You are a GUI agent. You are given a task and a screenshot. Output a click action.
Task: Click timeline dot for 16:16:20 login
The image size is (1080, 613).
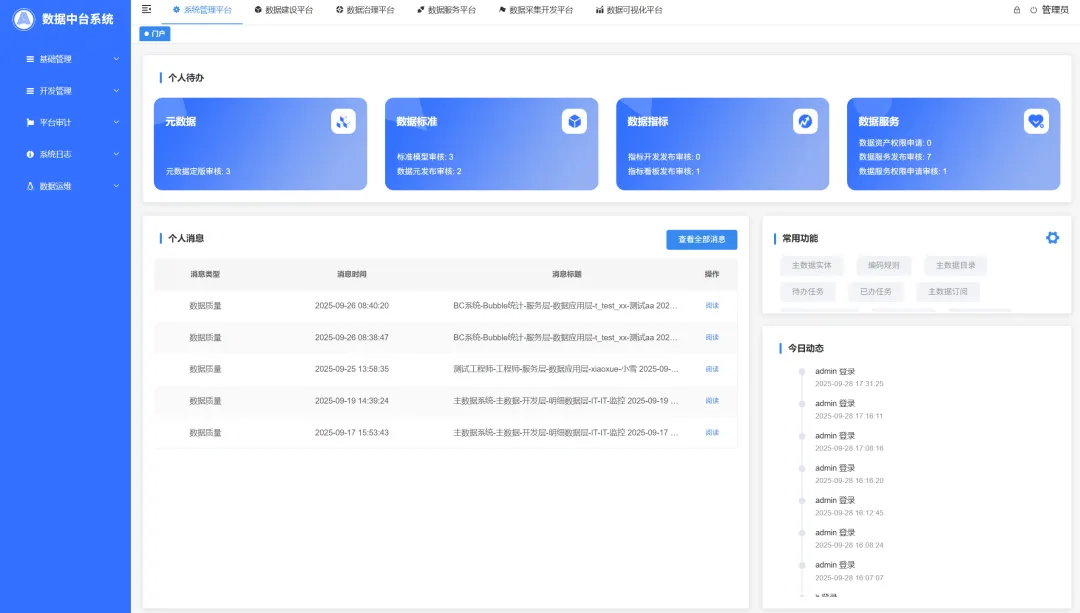tap(802, 468)
